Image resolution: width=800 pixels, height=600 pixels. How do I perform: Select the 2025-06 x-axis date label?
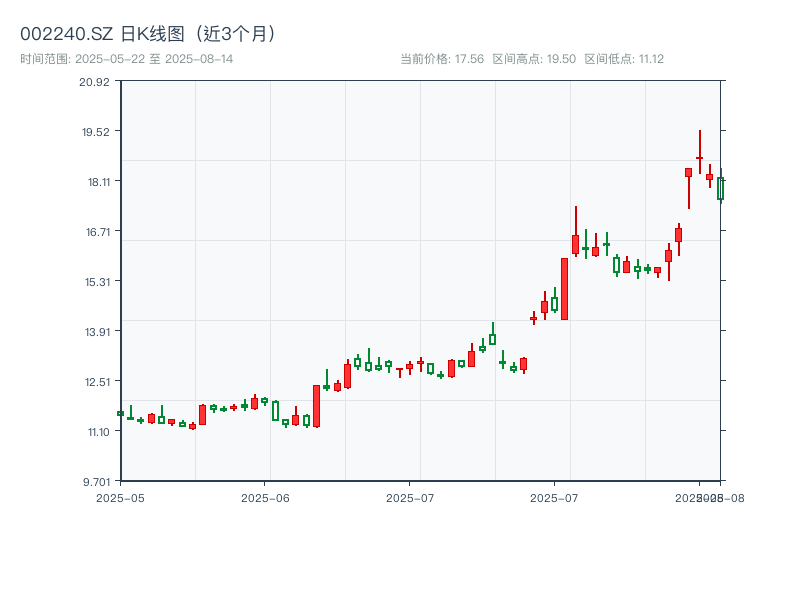pos(265,497)
